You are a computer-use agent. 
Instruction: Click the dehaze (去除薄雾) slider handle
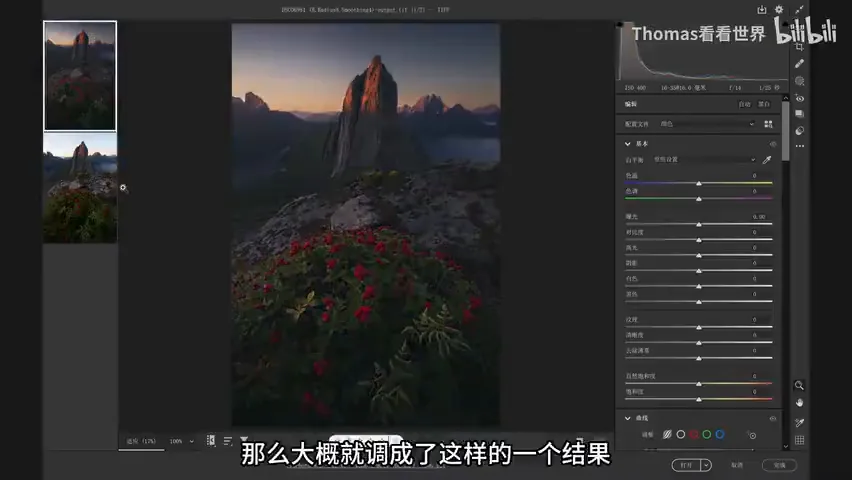click(699, 358)
